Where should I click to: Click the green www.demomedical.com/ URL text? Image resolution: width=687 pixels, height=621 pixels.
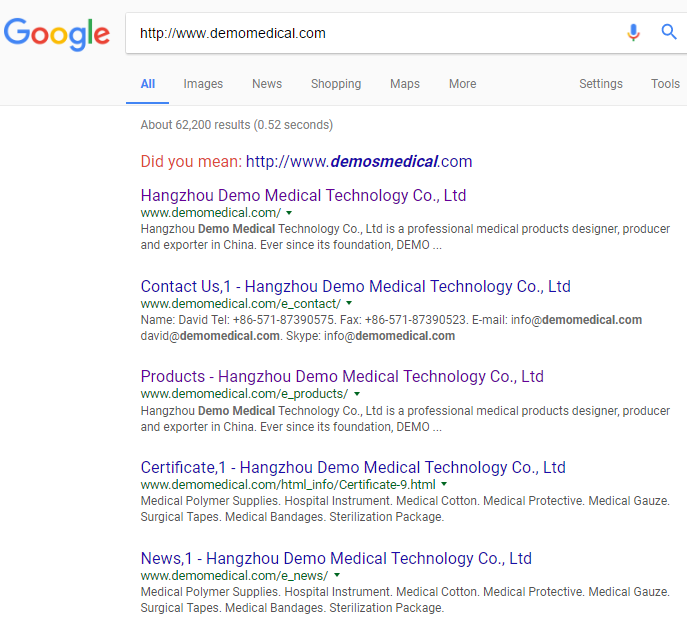click(x=211, y=213)
